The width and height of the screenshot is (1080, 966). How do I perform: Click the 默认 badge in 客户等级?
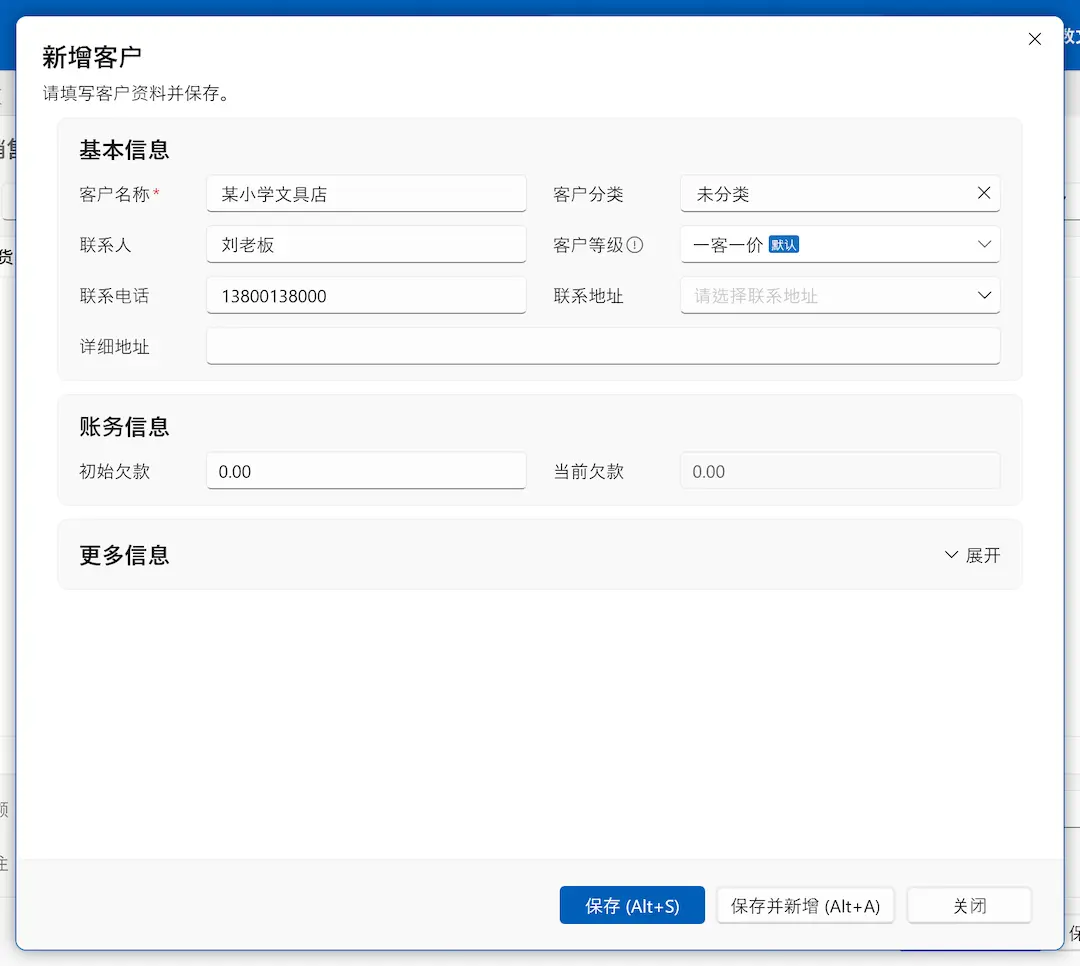783,245
